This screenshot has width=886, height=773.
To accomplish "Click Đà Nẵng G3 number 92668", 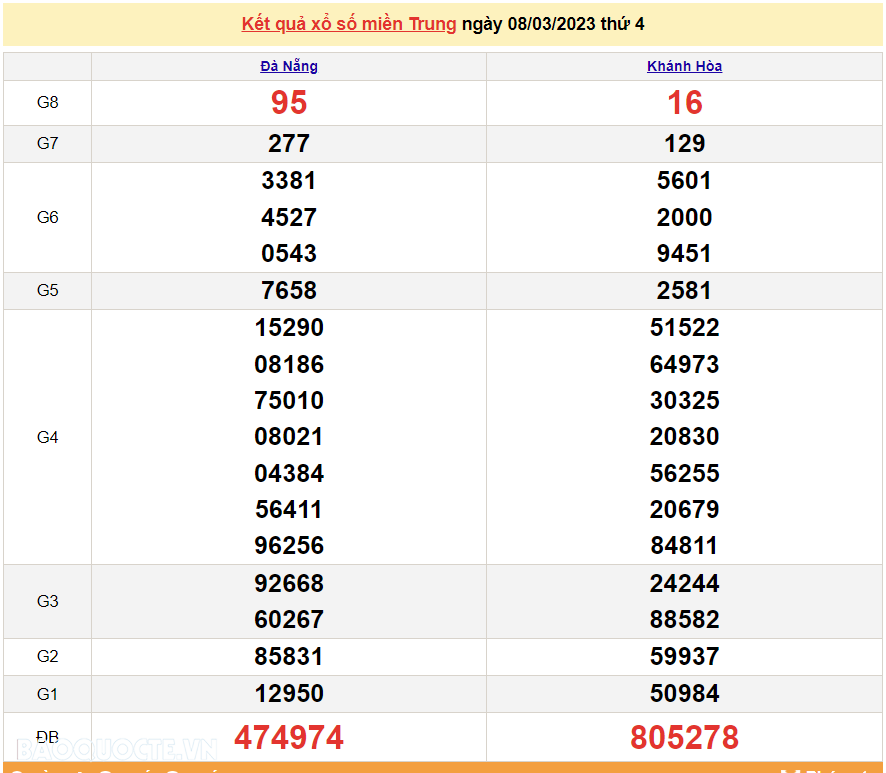I will 289,583.
